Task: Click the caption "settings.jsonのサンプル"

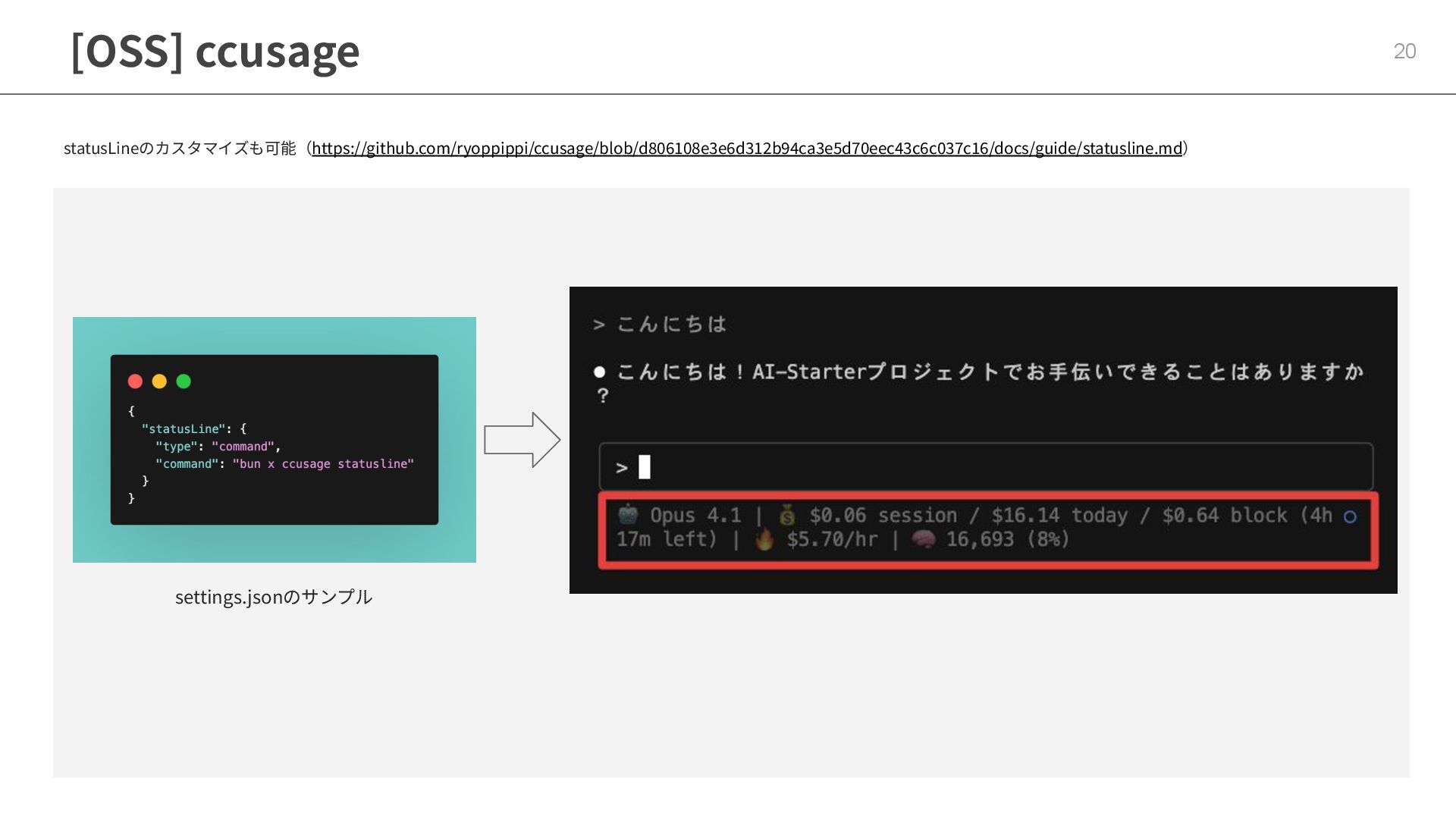Action: 274,597
